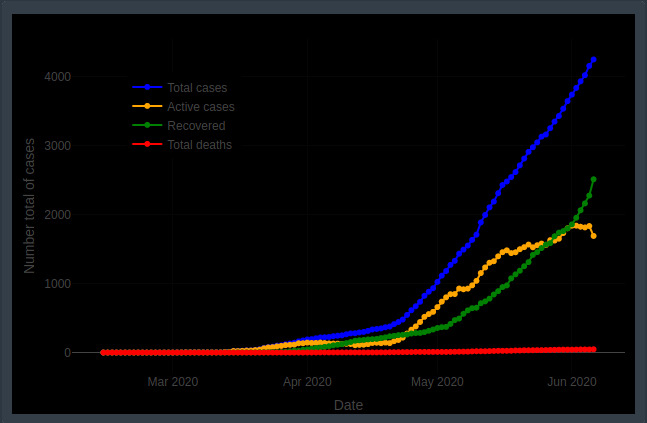Viewport: 647px width, 423px height.
Task: Click the blue legend line marker
Action: tap(148, 87)
